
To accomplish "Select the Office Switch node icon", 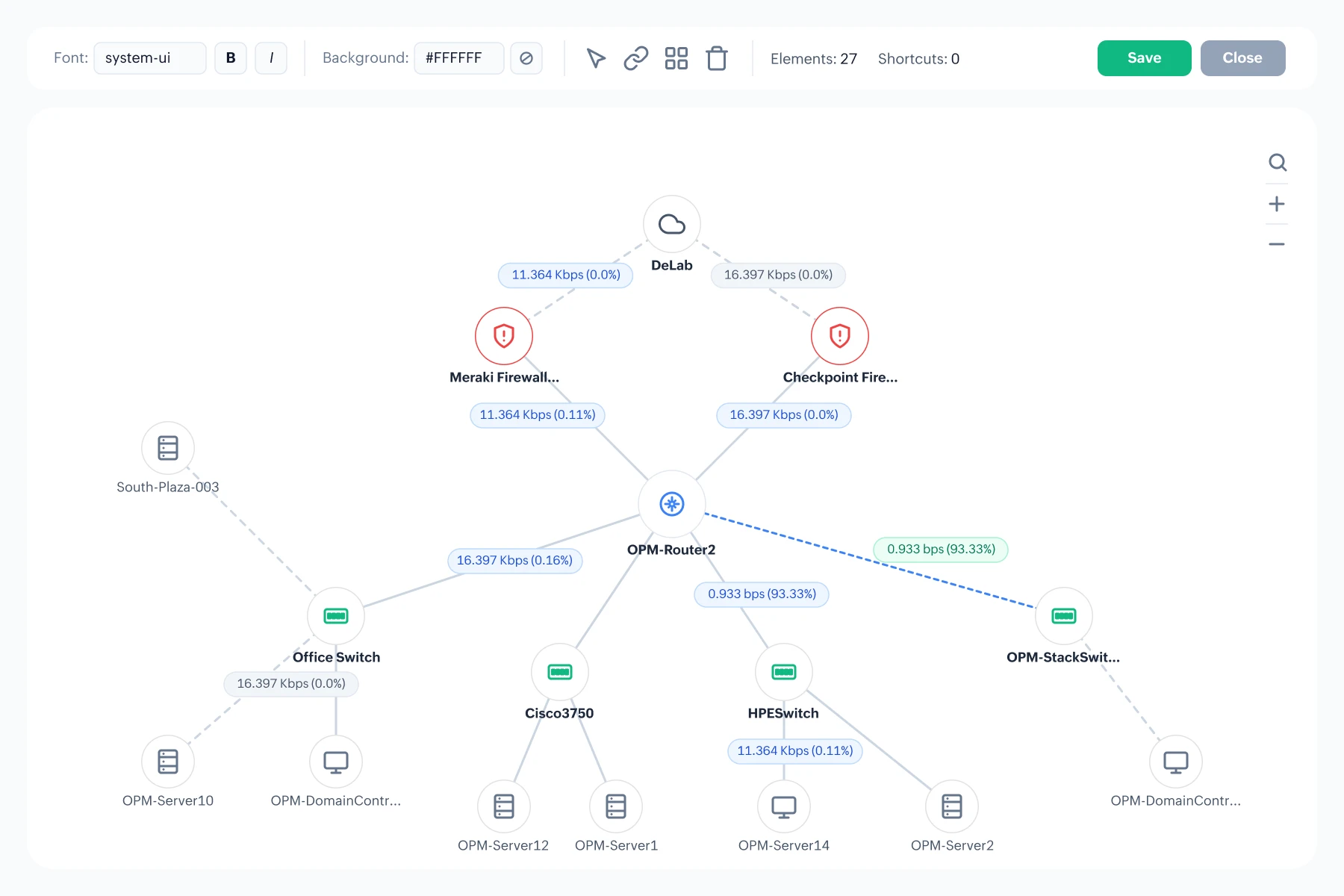I will click(336, 616).
